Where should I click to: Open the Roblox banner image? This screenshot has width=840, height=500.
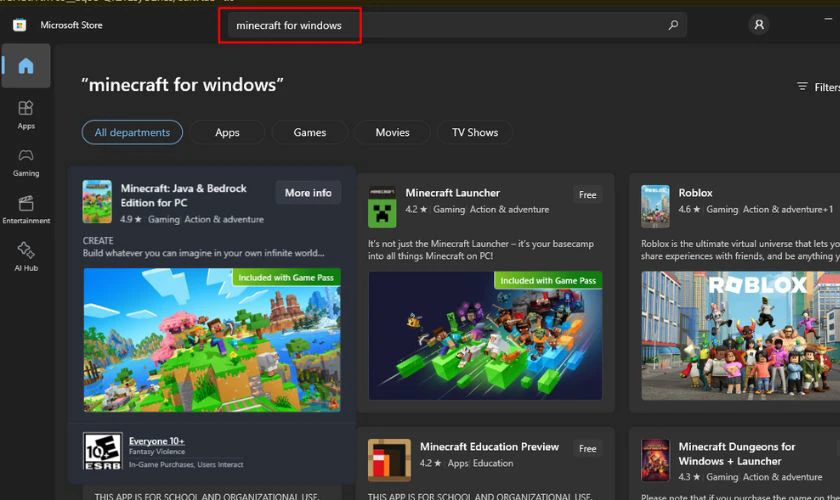pos(741,335)
